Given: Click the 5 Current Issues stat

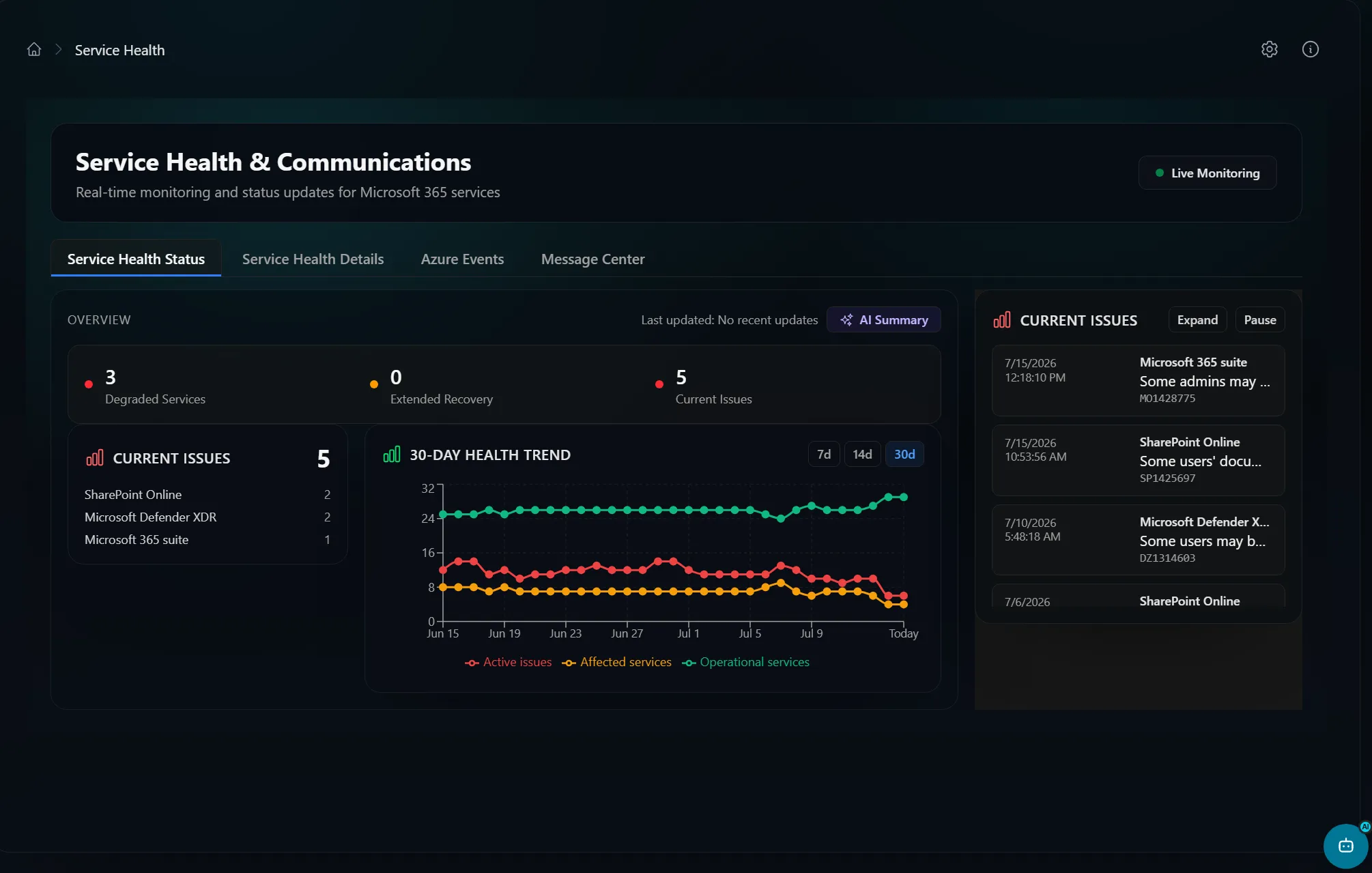Looking at the screenshot, I should click(x=713, y=386).
